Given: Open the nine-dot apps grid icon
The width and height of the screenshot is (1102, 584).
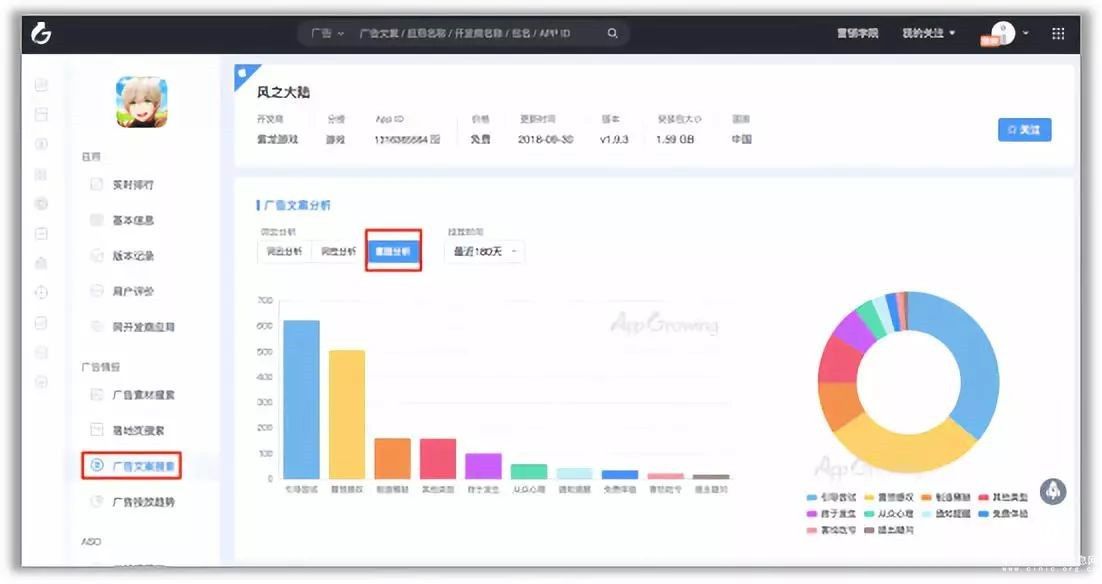Looking at the screenshot, I should (1058, 33).
